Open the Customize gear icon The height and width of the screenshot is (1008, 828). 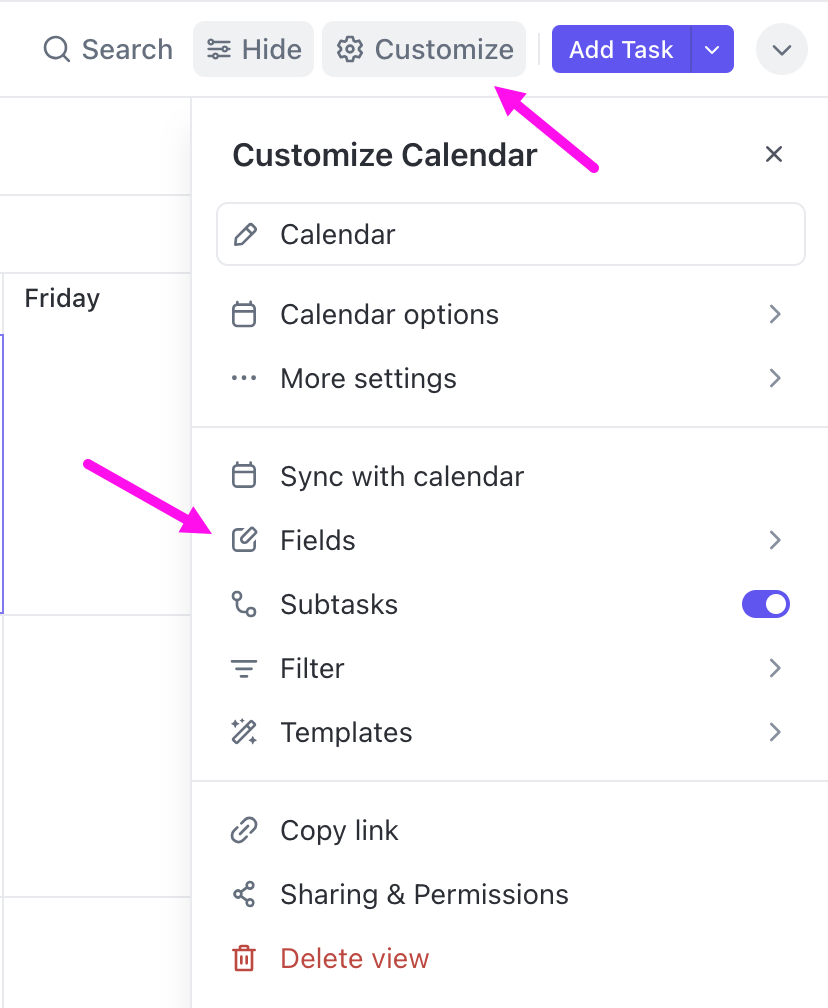point(351,48)
